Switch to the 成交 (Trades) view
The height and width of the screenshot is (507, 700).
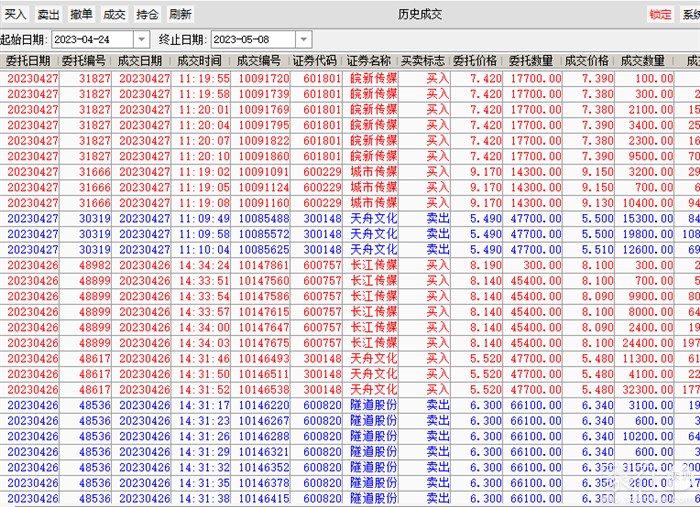(115, 14)
